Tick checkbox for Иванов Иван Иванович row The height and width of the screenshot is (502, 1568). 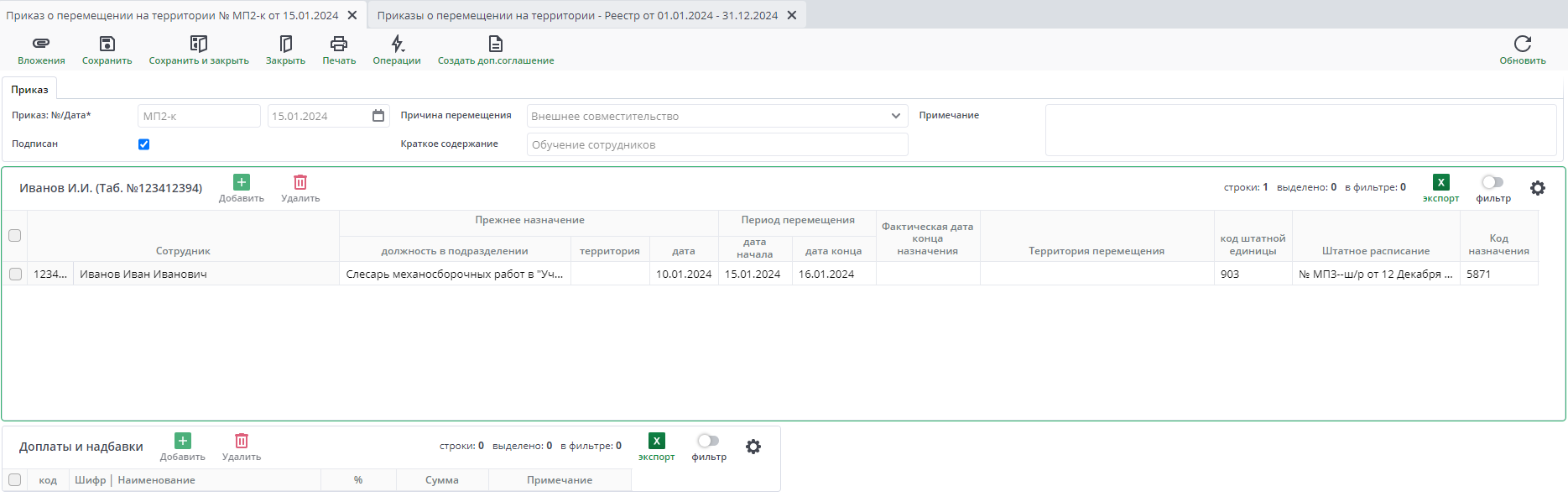(x=15, y=274)
